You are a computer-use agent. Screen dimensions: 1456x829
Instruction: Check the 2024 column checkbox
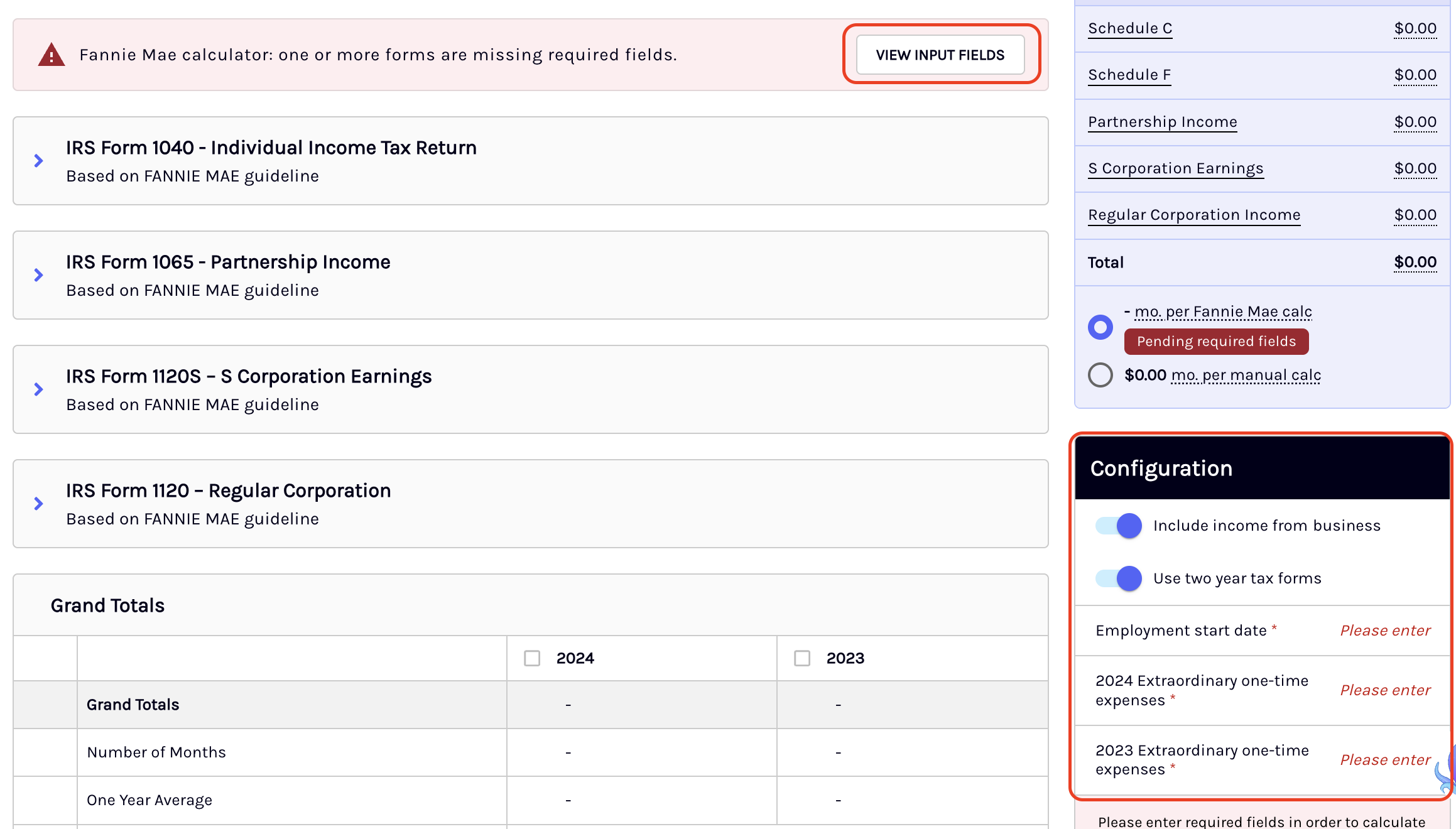(532, 658)
